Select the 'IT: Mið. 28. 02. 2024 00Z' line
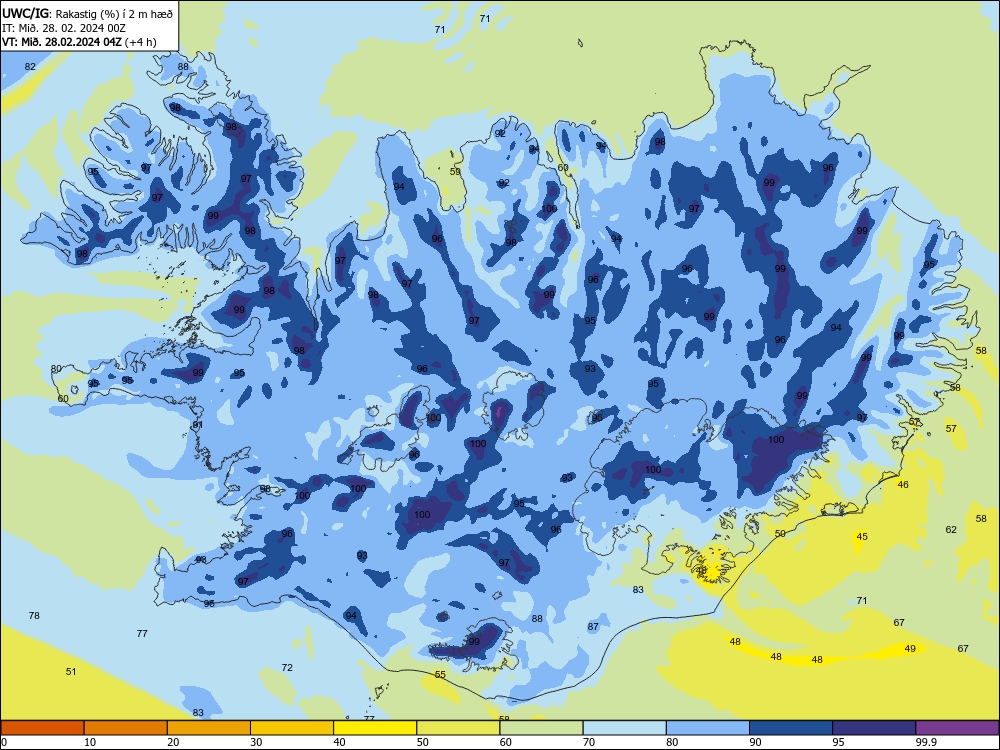The width and height of the screenshot is (1000, 750). [64, 28]
